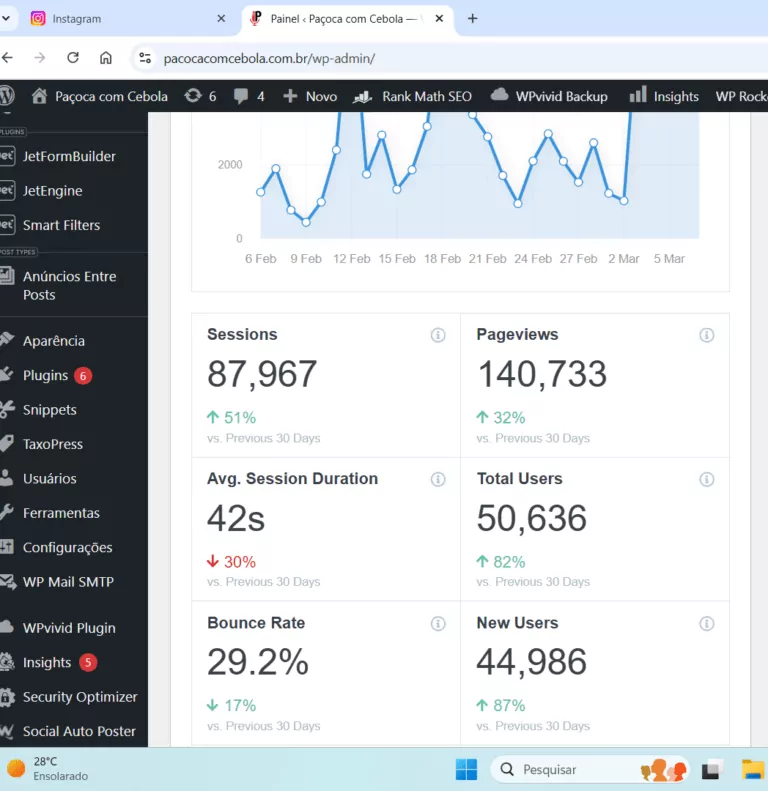Image resolution: width=768 pixels, height=791 pixels.
Task: Open the tab list dropdown arrow
Action: click(x=7, y=18)
